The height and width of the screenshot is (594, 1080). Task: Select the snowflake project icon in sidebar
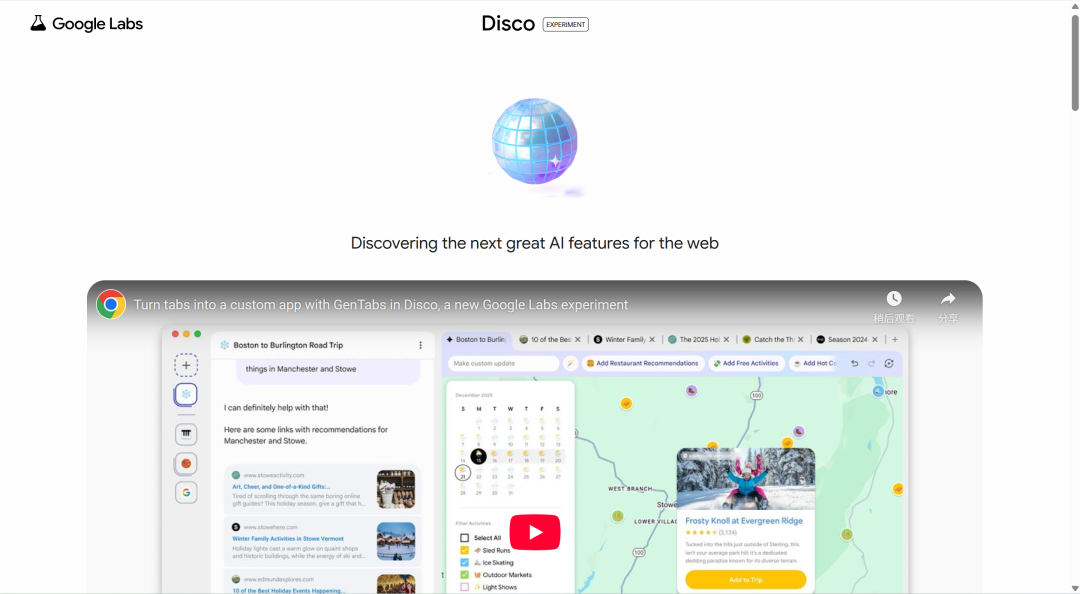click(x=186, y=394)
